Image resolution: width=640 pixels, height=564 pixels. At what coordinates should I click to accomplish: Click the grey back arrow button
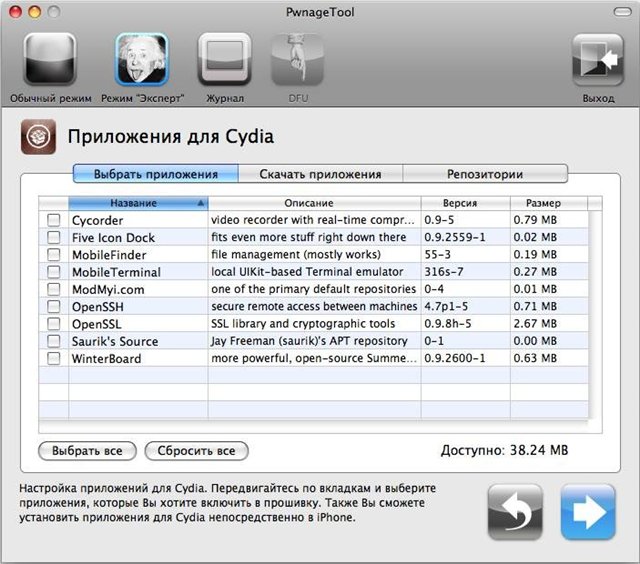click(515, 512)
